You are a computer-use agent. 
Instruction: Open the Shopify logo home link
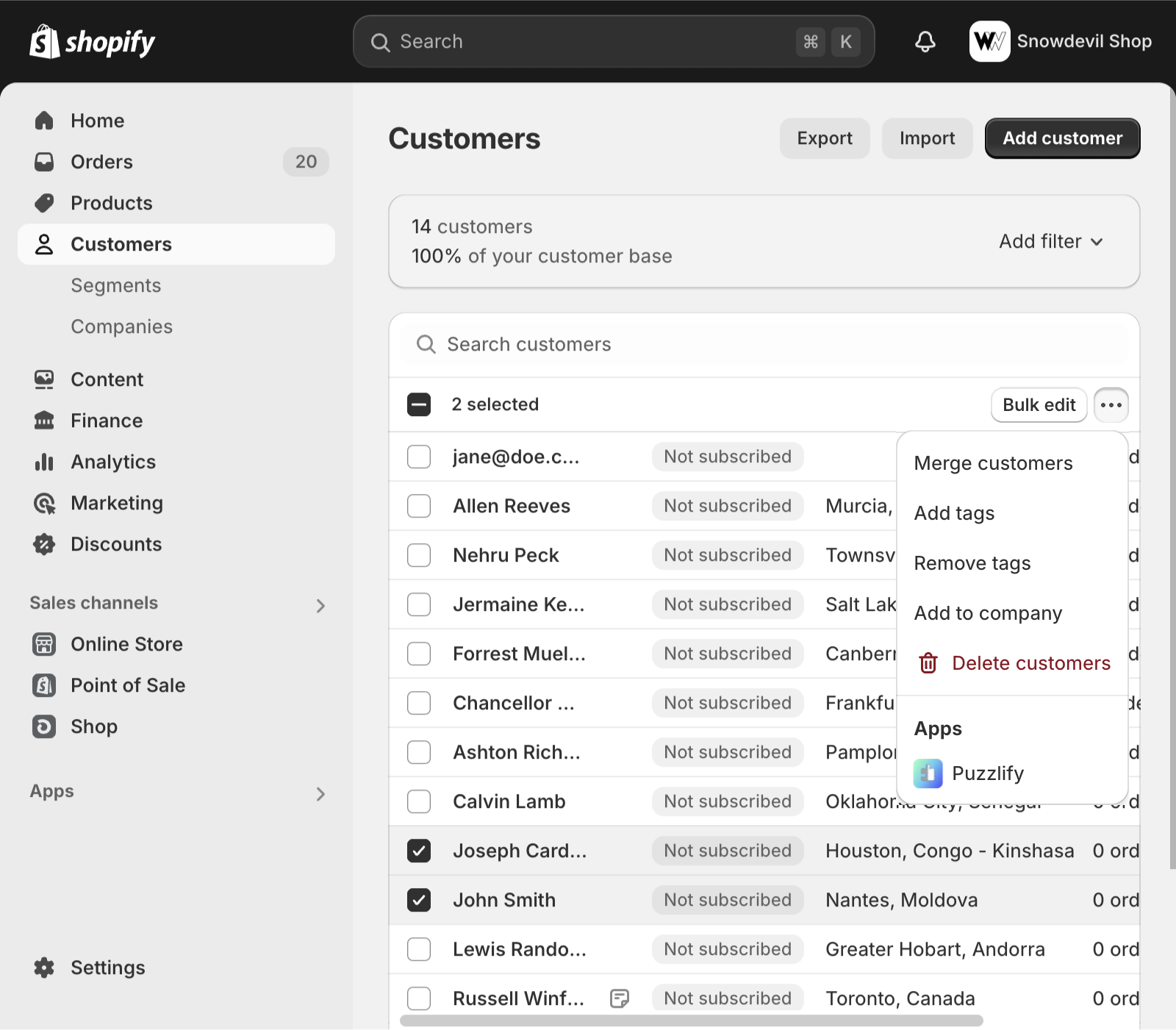pyautogui.click(x=93, y=42)
